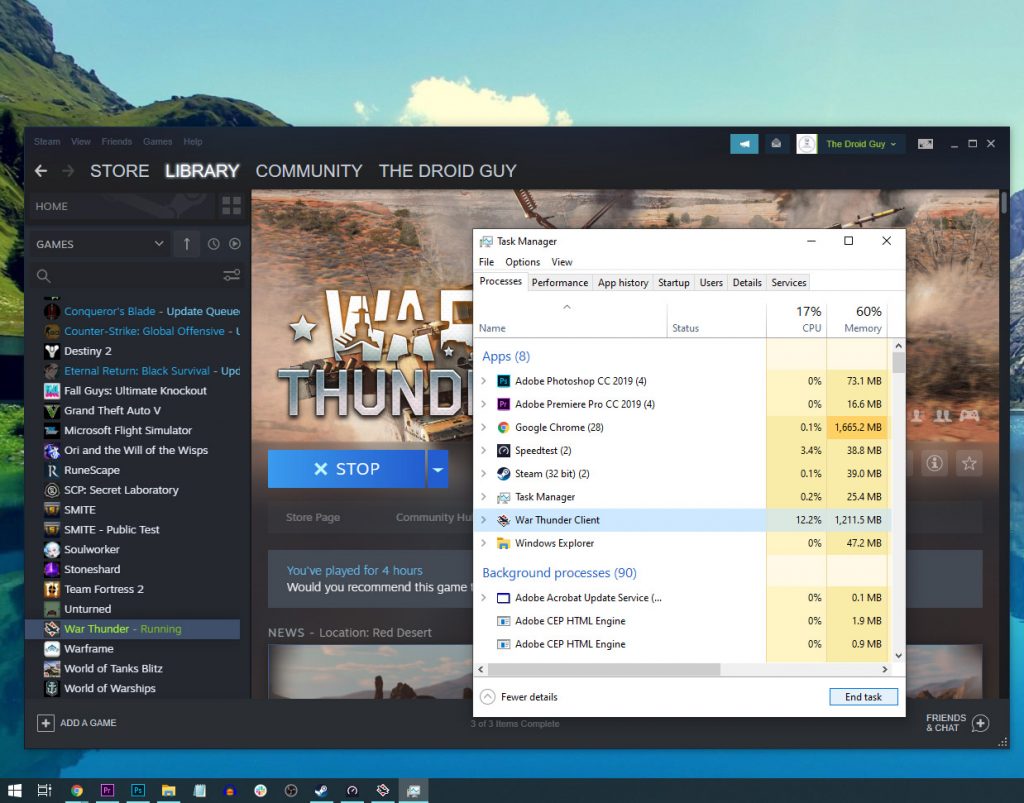Viewport: 1024px width, 803px height.
Task: Open War Thunder game info icon
Action: (x=935, y=463)
